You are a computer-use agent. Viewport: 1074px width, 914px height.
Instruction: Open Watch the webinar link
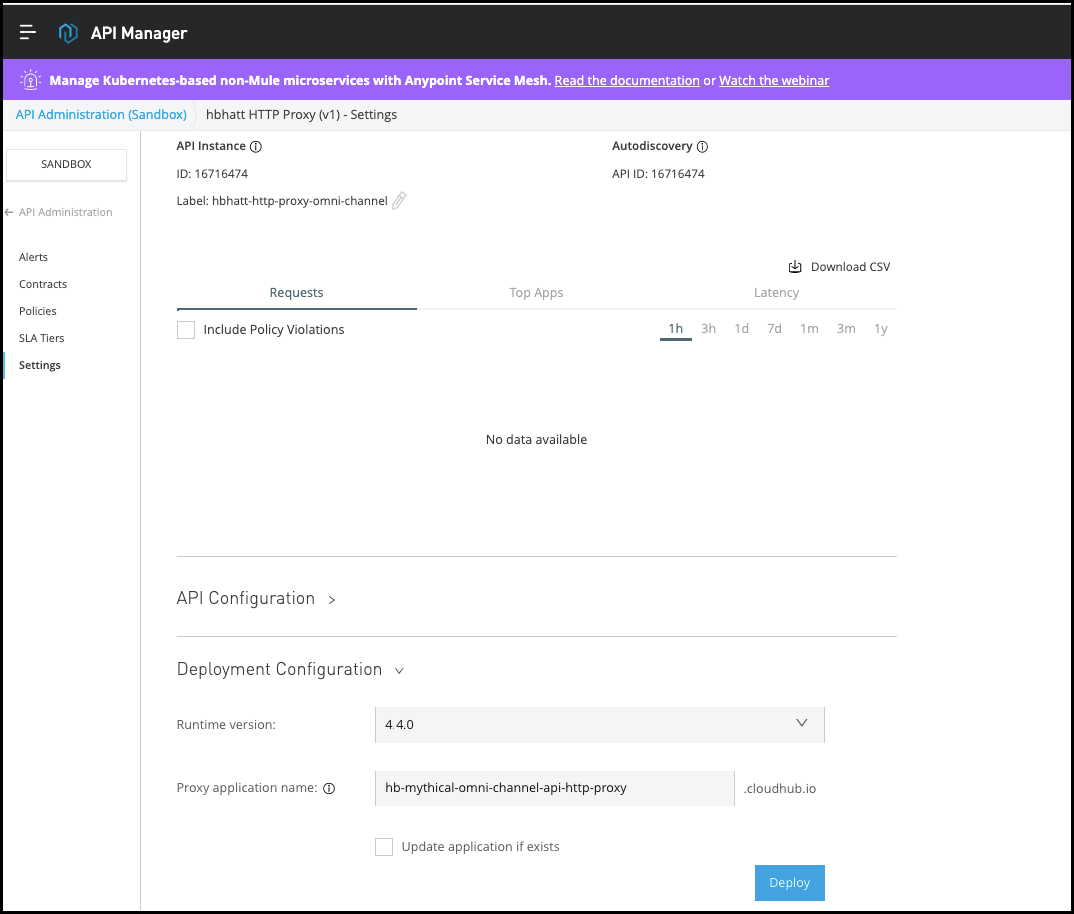[774, 81]
